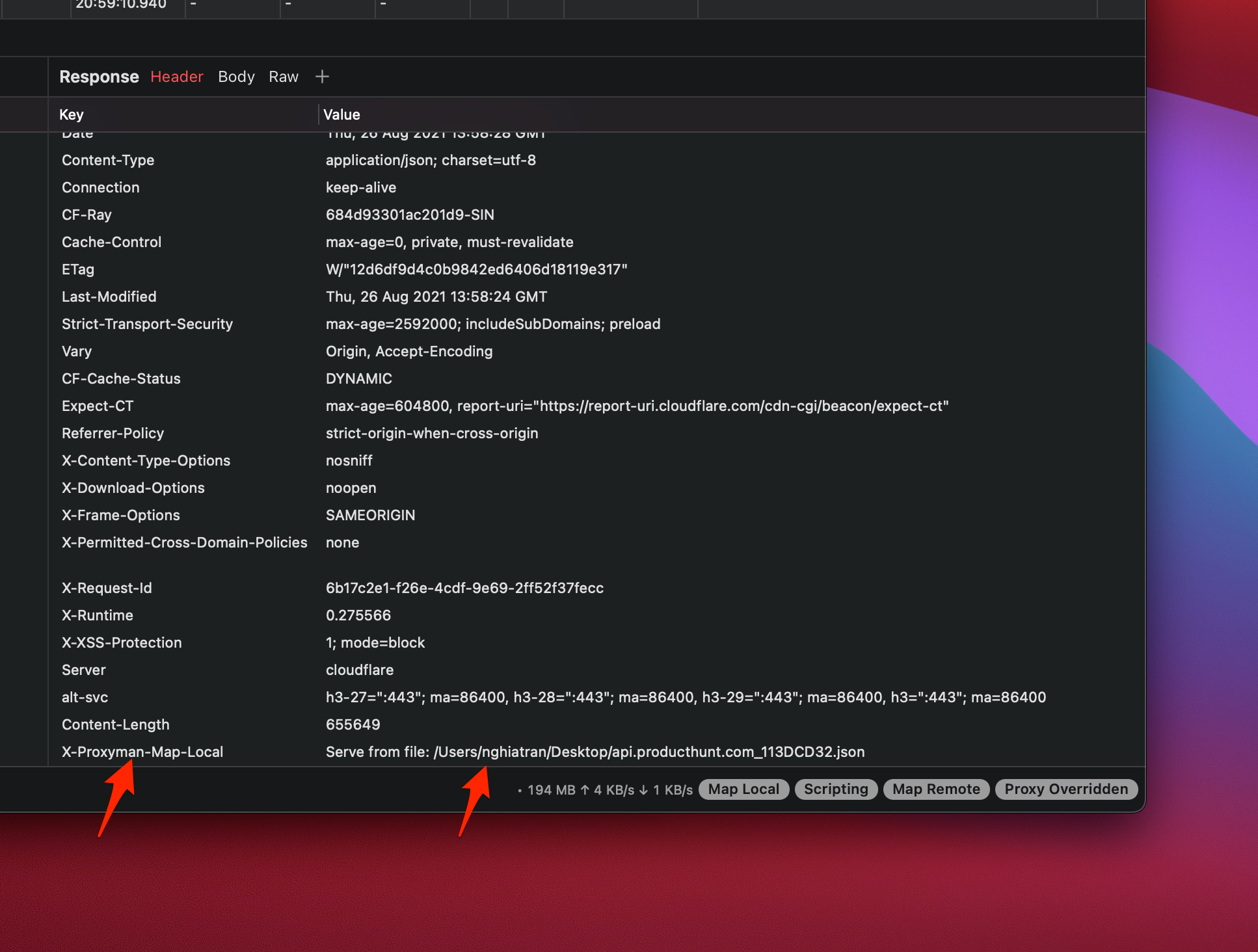Select the Content-Type header row
The height and width of the screenshot is (952, 1258).
[x=108, y=160]
